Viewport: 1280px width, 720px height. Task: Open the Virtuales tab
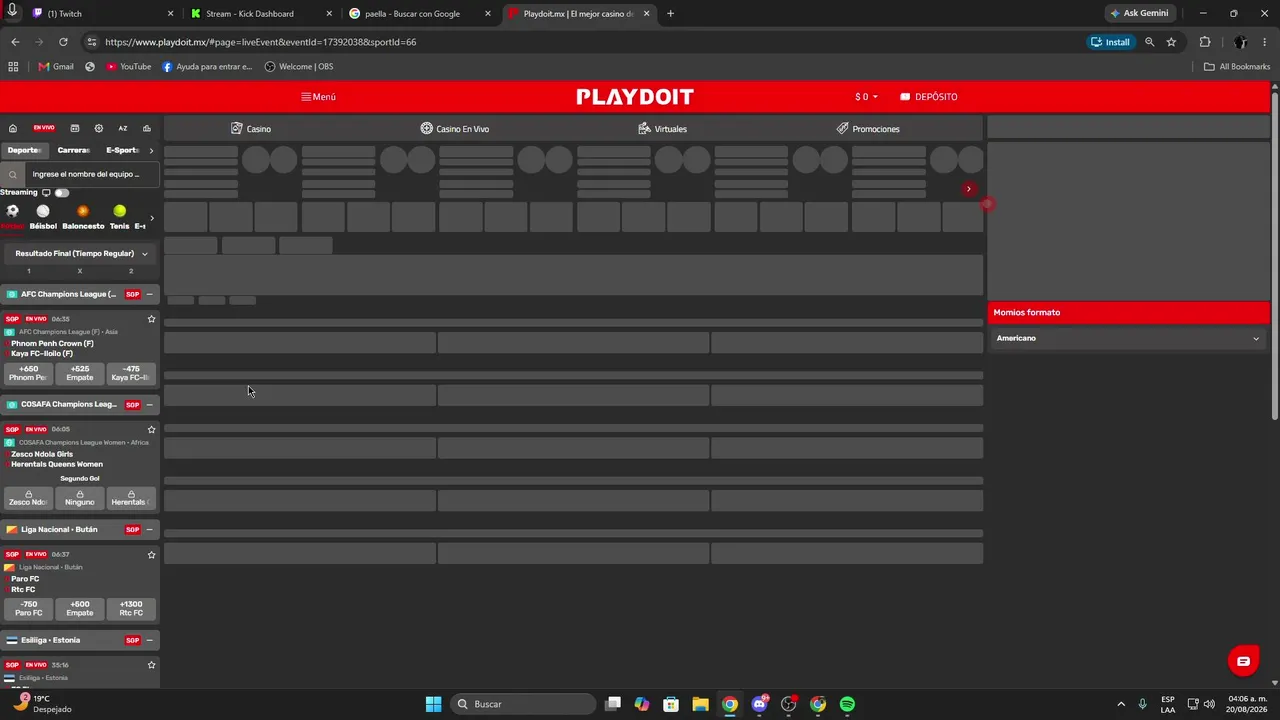tap(662, 129)
